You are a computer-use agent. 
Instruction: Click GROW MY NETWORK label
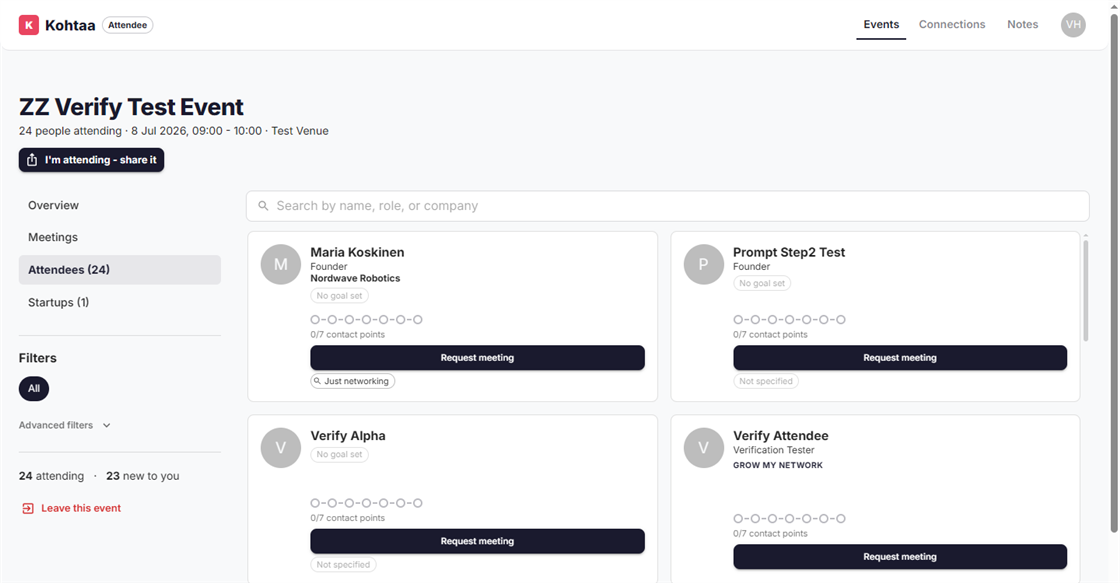778,465
